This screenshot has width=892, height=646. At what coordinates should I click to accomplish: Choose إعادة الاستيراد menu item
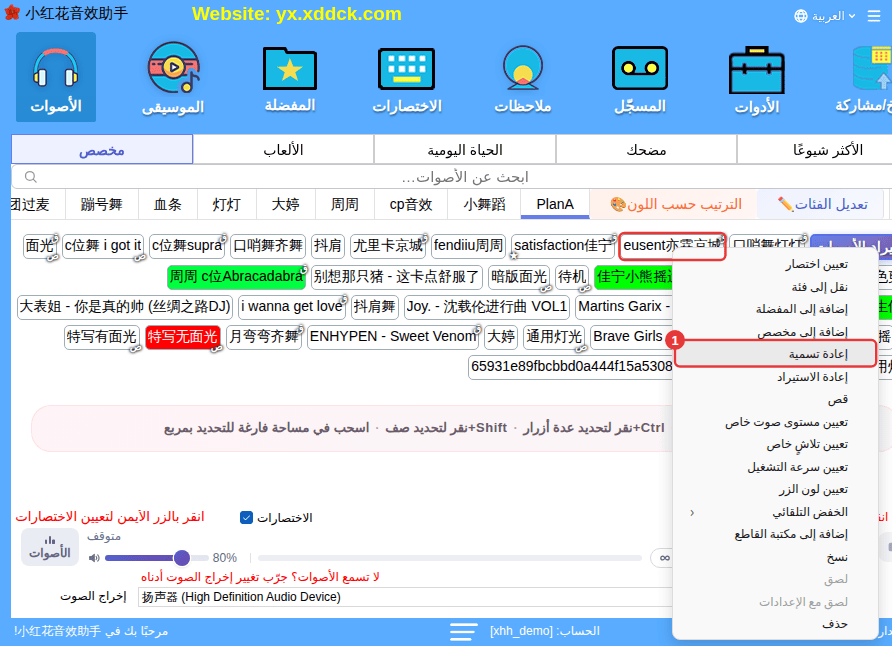point(774,377)
